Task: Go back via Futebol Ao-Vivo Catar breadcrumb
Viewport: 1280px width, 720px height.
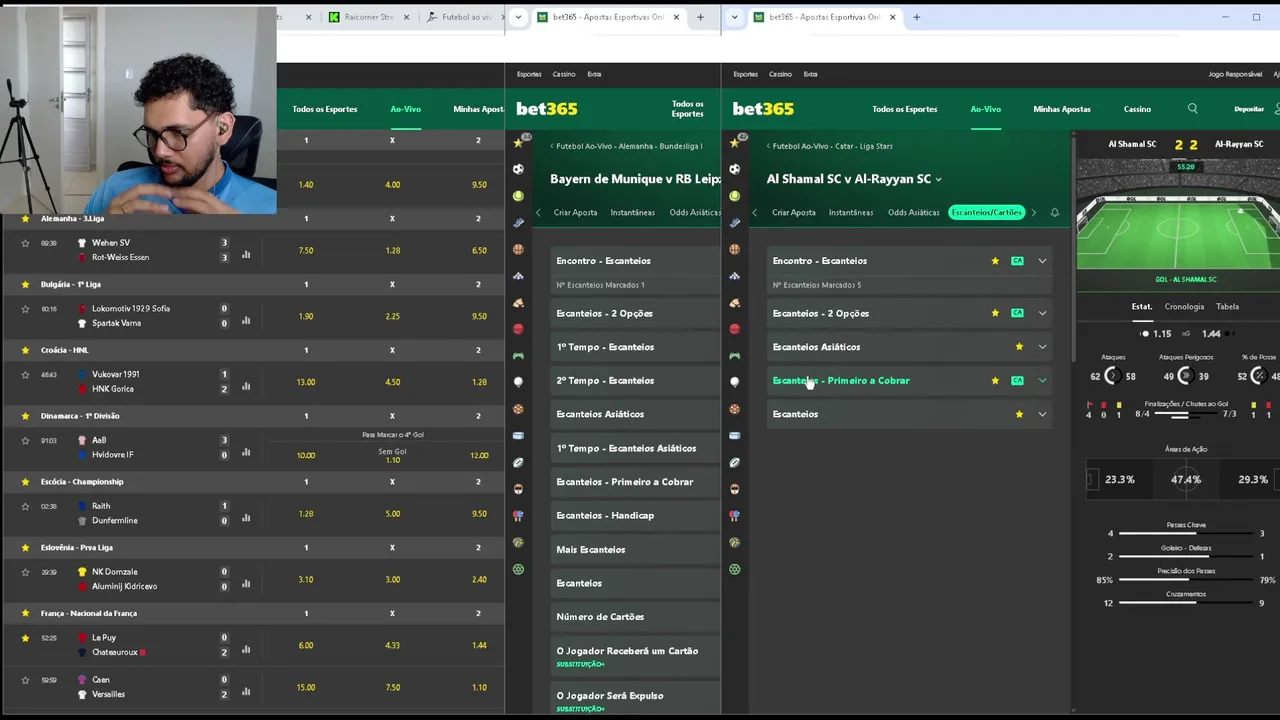Action: coord(830,146)
